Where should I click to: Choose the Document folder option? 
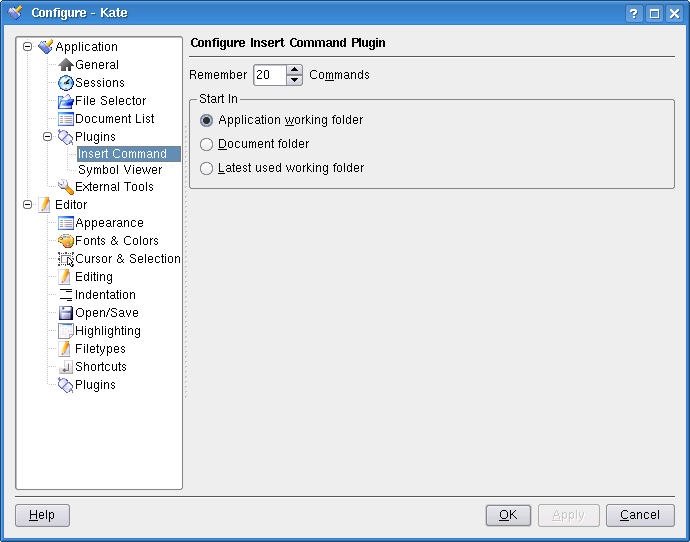tap(207, 144)
